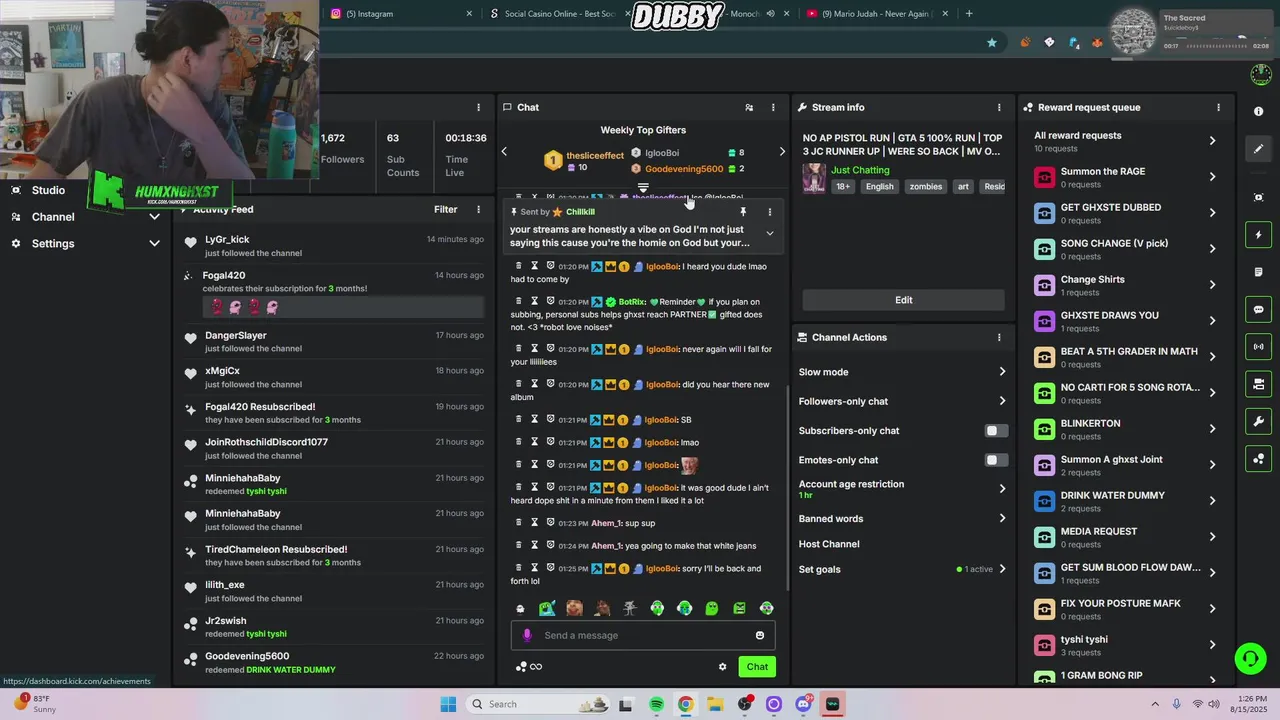The height and width of the screenshot is (720, 1280).
Task: Click the Windows taskbar Search box
Action: pyautogui.click(x=540, y=704)
